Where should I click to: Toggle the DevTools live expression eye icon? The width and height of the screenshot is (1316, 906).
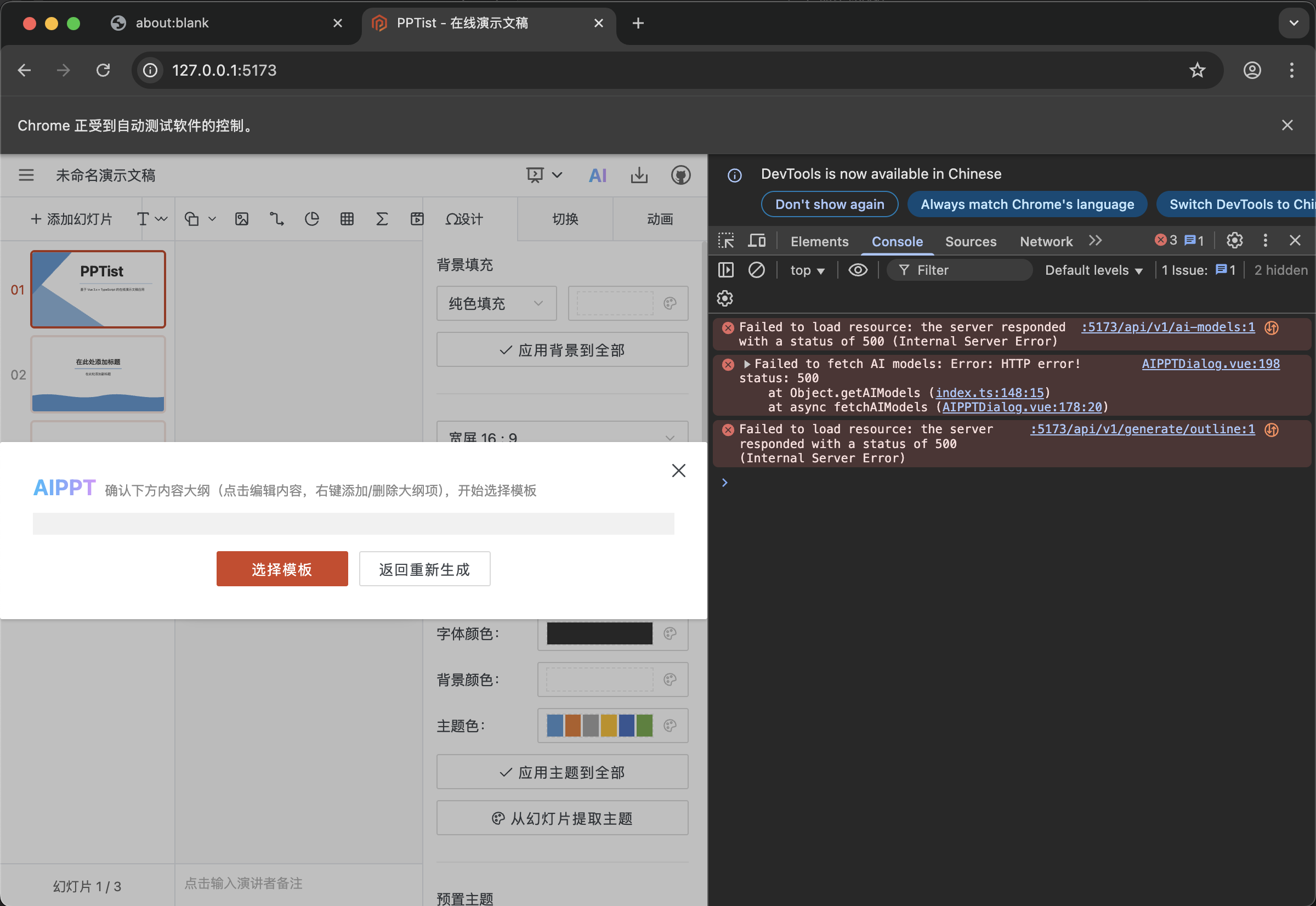(x=858, y=270)
